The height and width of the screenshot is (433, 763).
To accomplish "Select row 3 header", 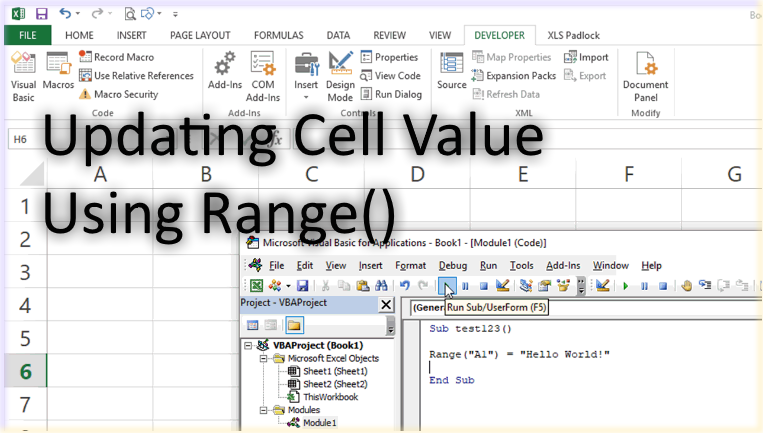I will pyautogui.click(x=25, y=272).
